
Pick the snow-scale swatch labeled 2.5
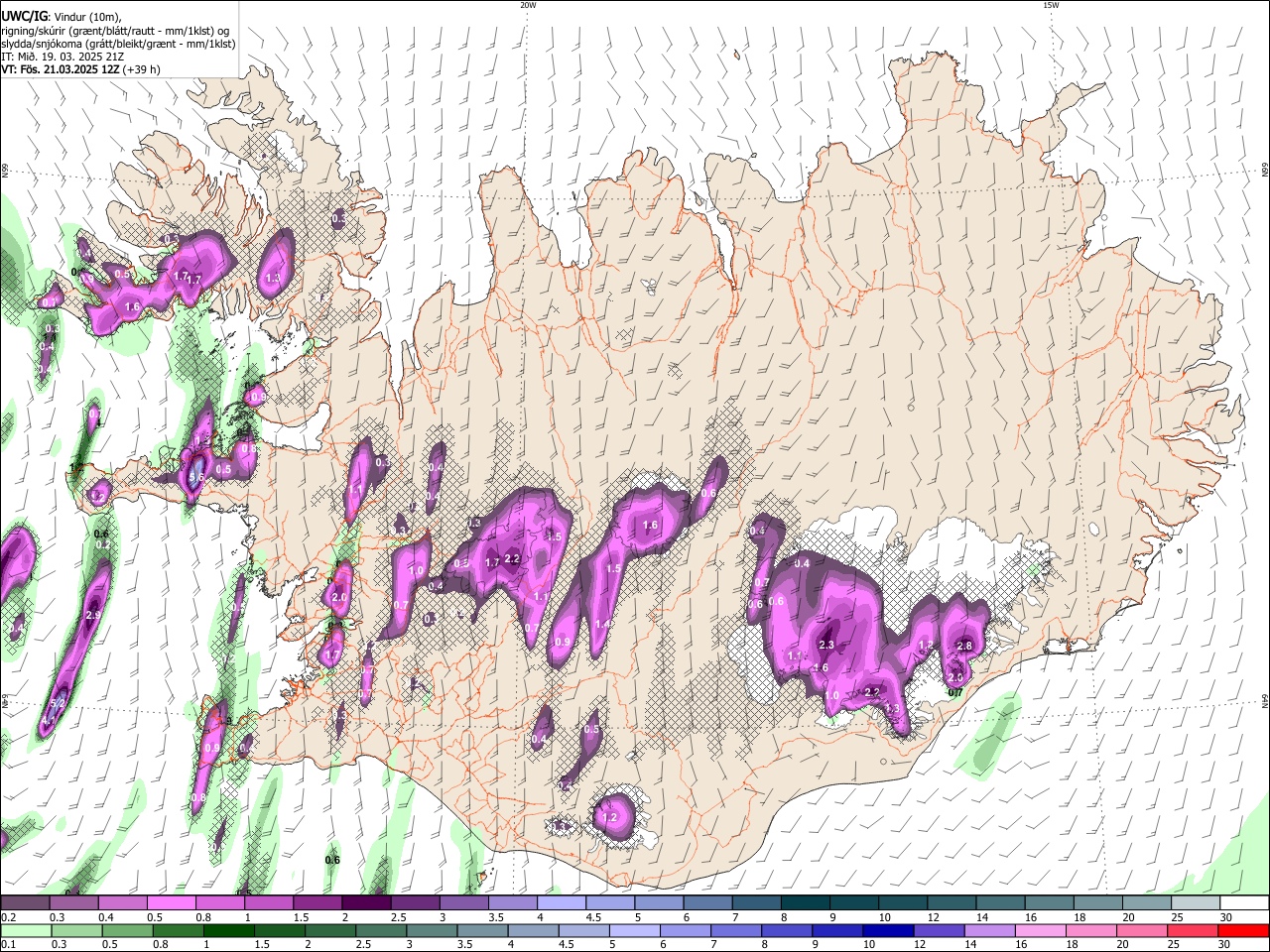click(415, 903)
